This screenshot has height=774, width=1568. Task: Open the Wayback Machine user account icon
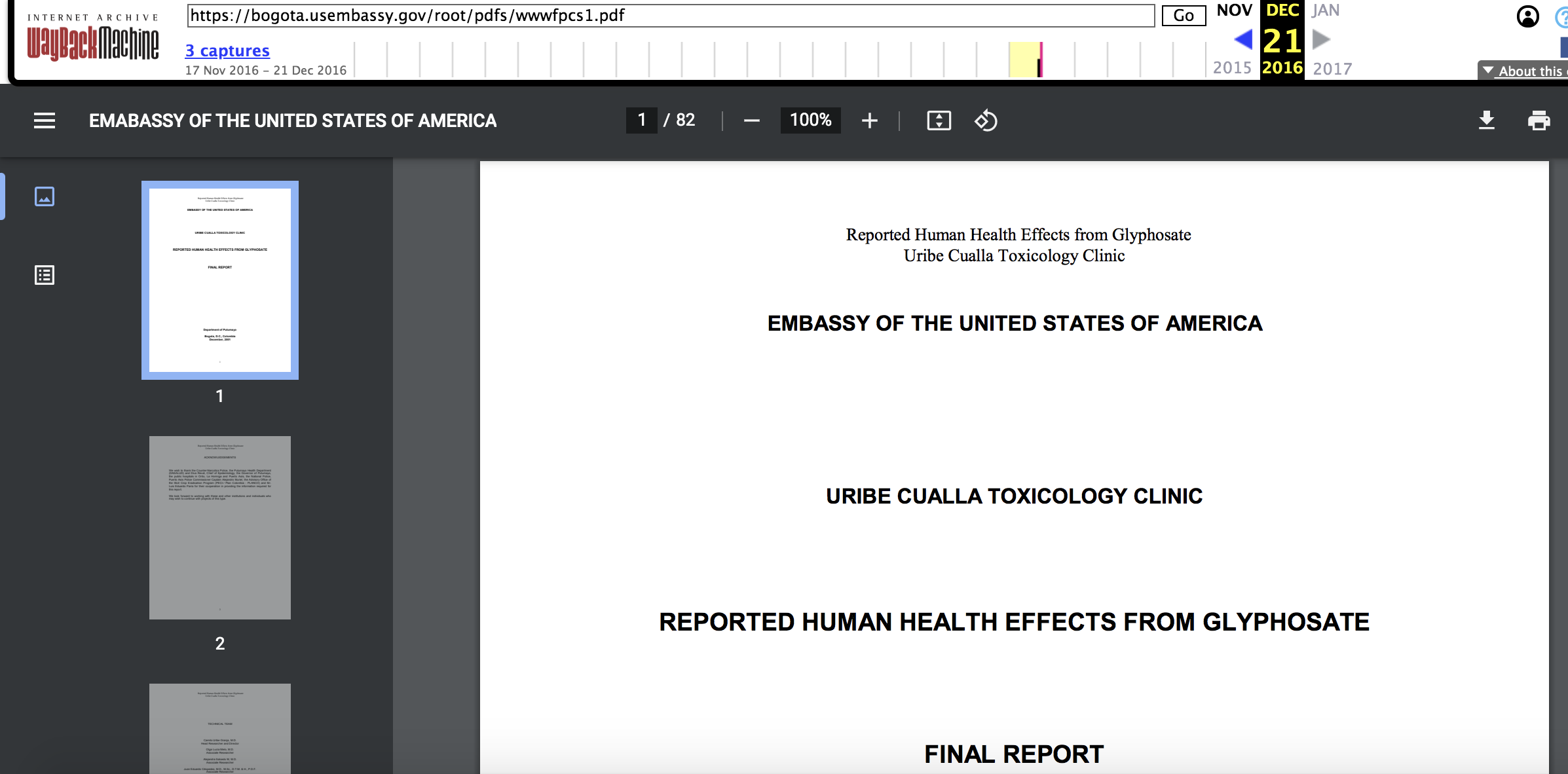pos(1527,16)
